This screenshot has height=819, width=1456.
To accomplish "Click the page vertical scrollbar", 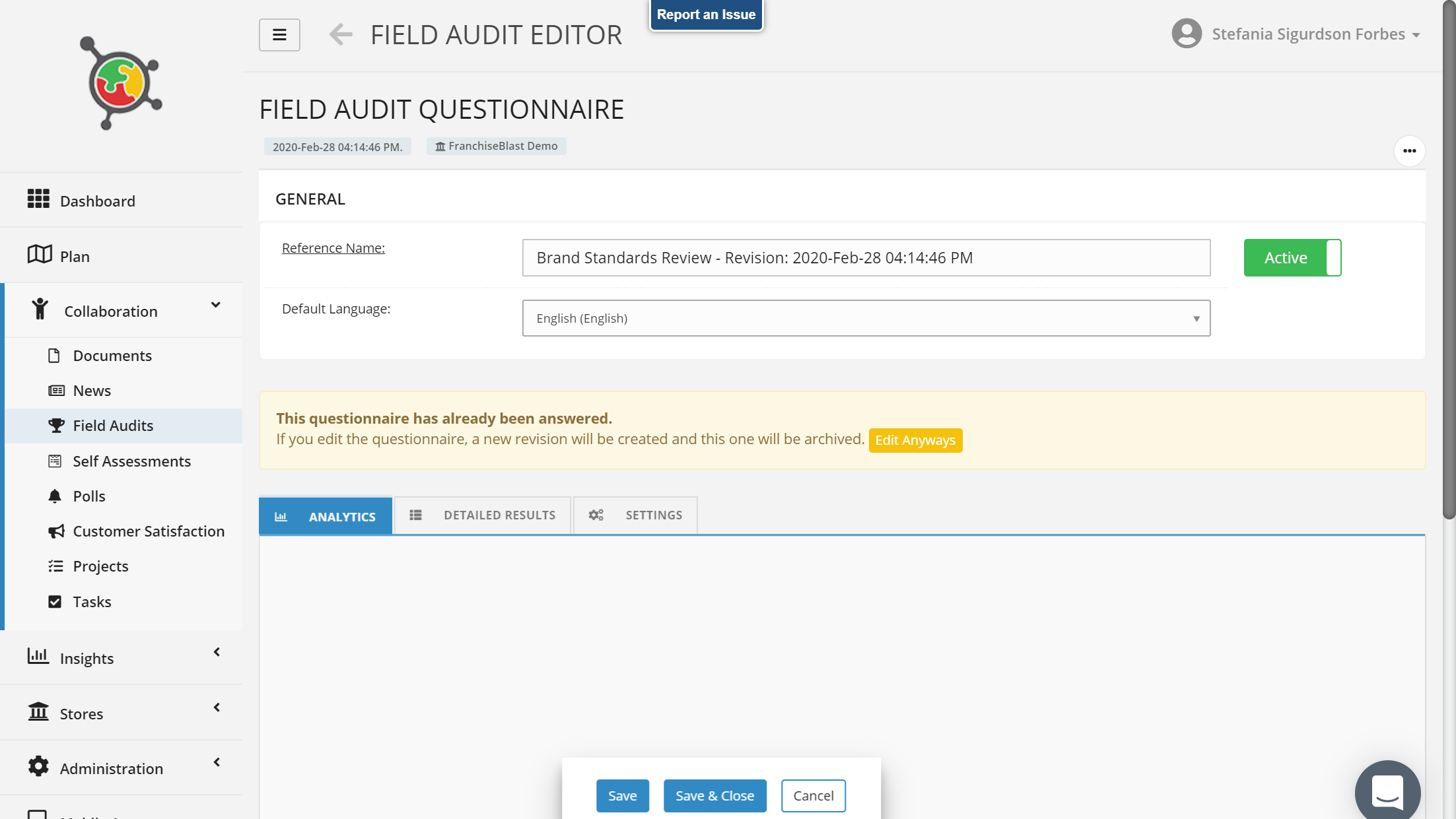I will [1449, 264].
